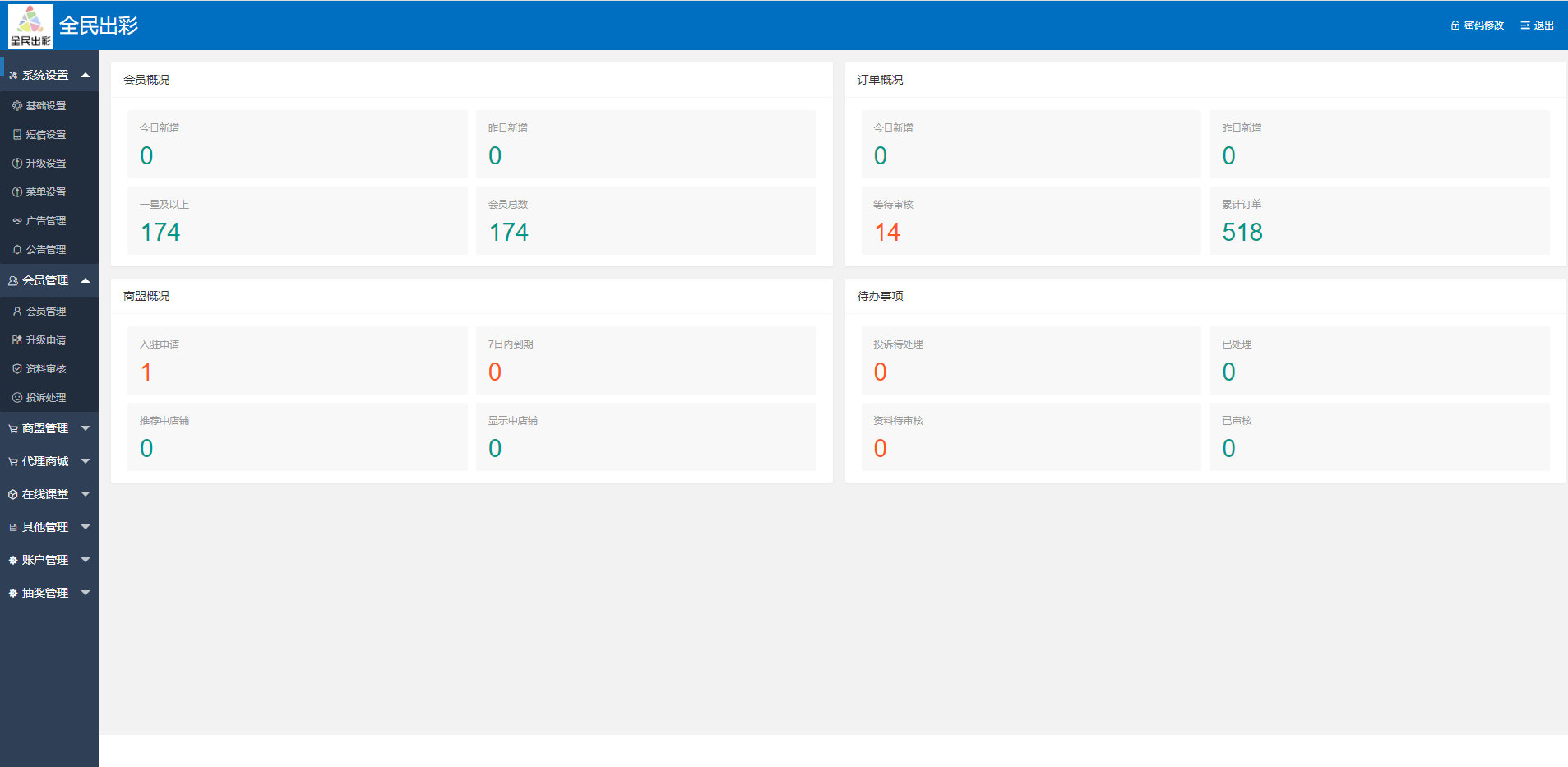This screenshot has width=1568, height=767.
Task: Click the phone icon beside 短信设置
Action: pyautogui.click(x=17, y=135)
